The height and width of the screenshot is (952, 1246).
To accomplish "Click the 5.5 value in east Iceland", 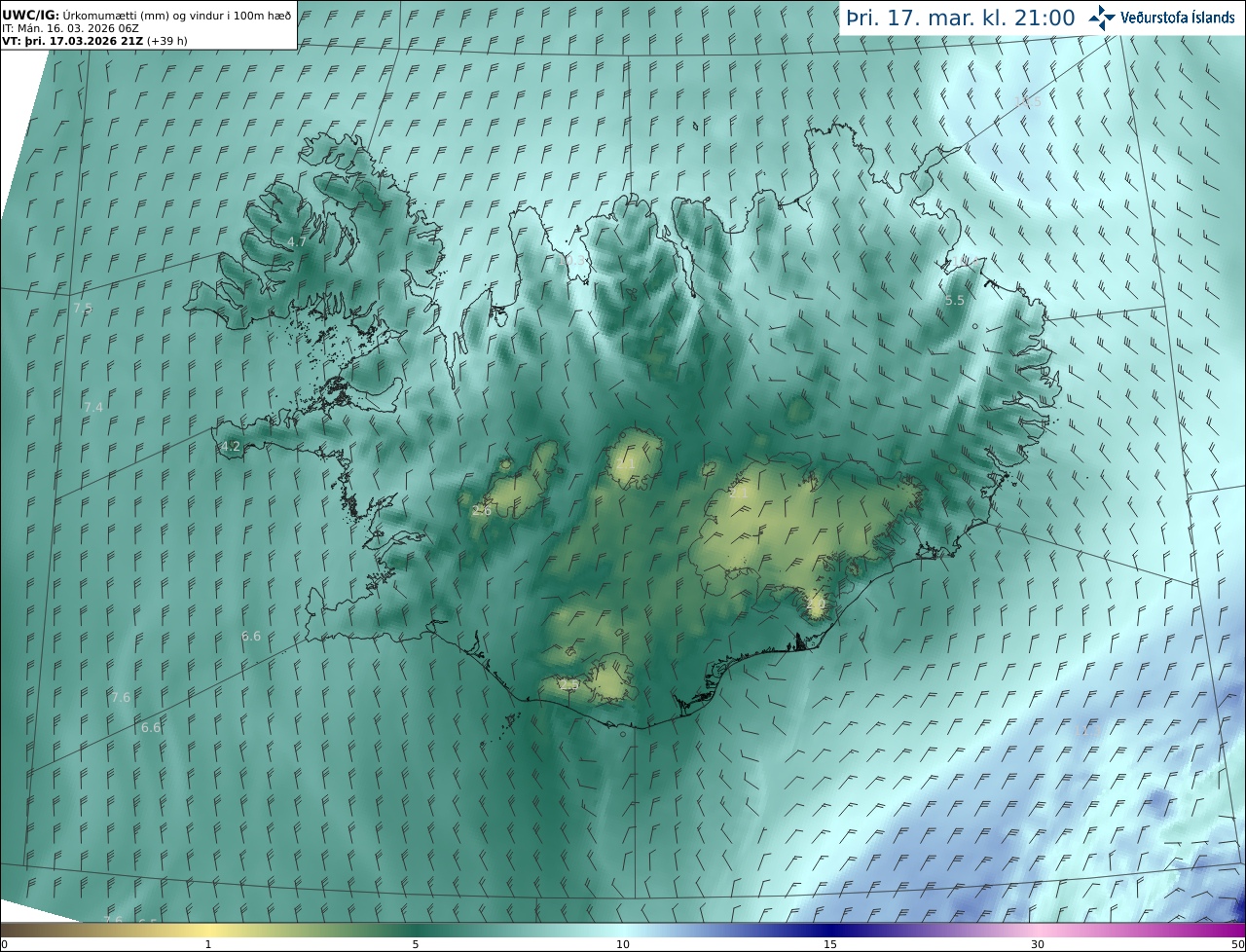I will 954,301.
